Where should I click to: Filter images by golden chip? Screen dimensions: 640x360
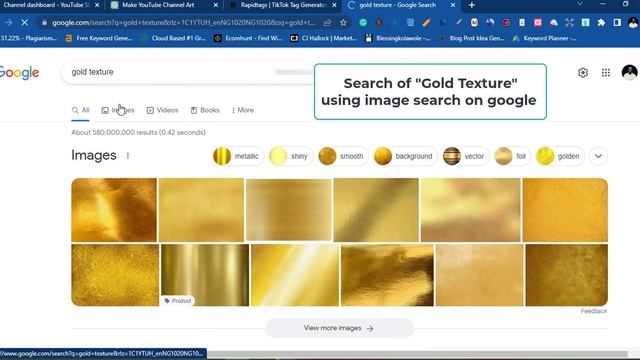click(560, 156)
